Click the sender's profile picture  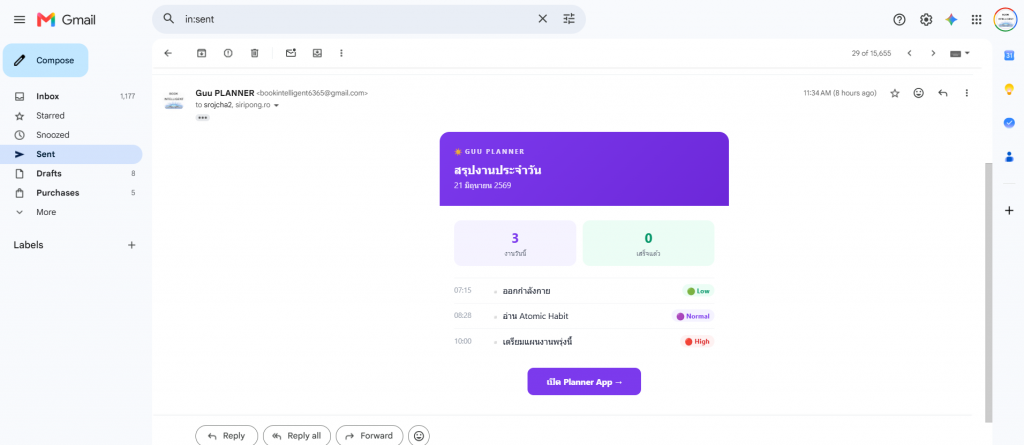tap(174, 100)
